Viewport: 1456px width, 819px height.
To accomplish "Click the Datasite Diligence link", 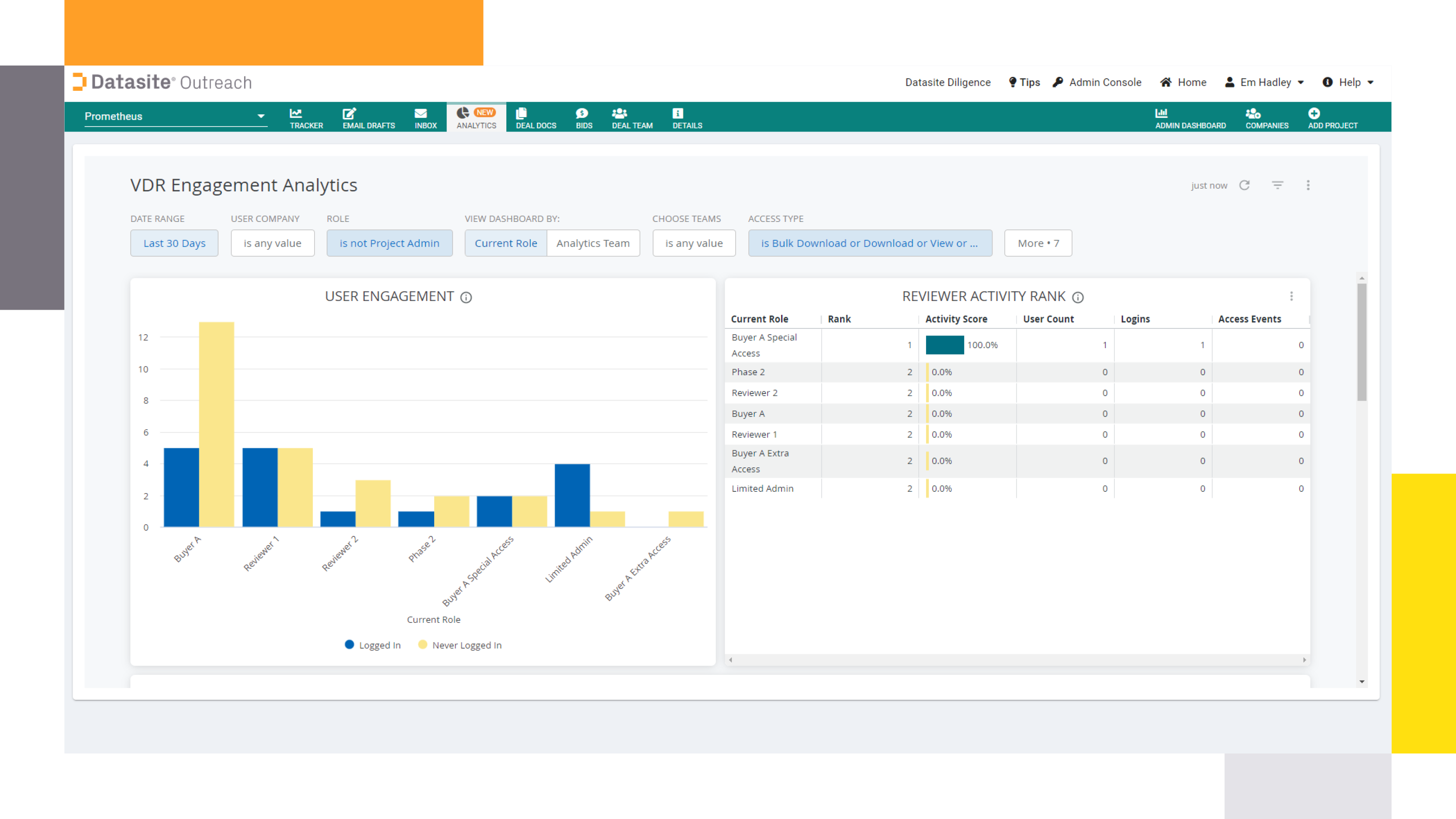I will click(948, 83).
